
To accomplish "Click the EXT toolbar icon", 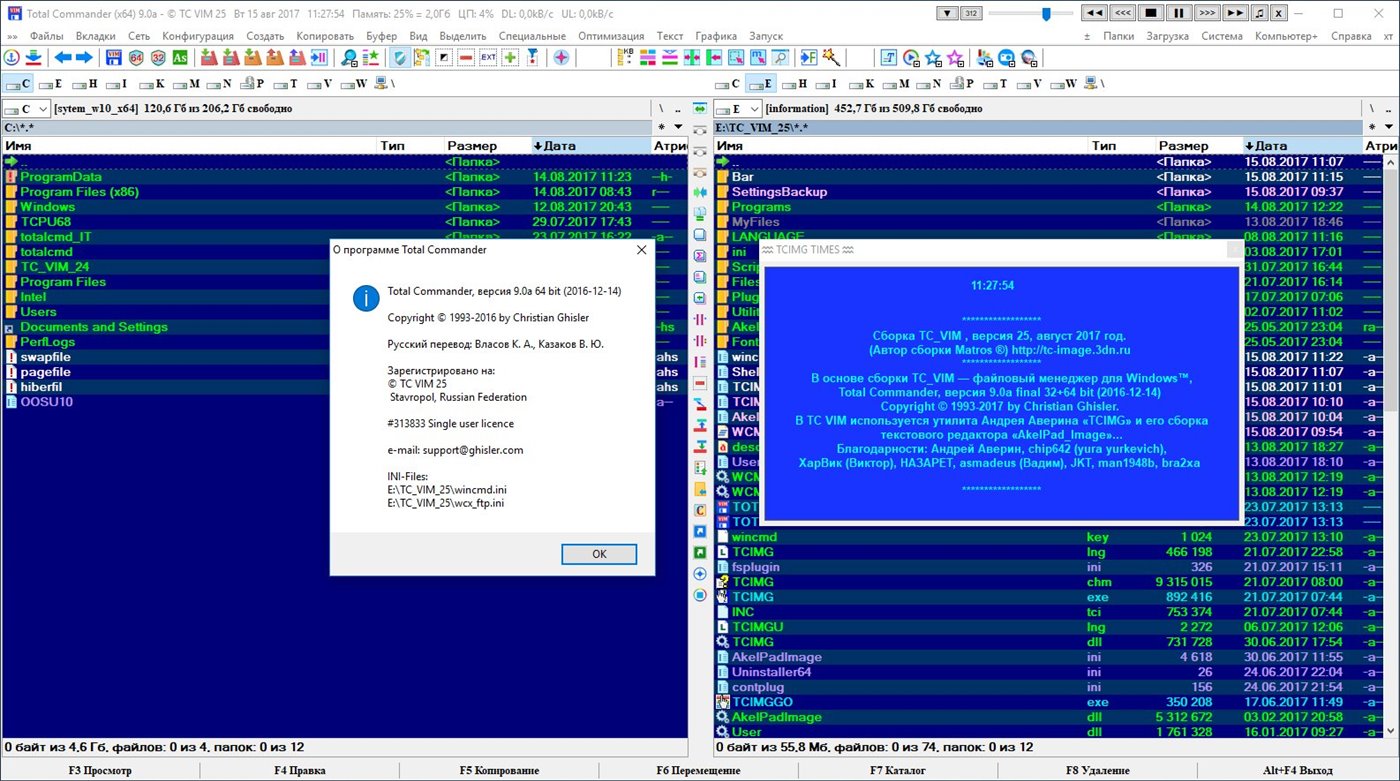I will [x=488, y=58].
